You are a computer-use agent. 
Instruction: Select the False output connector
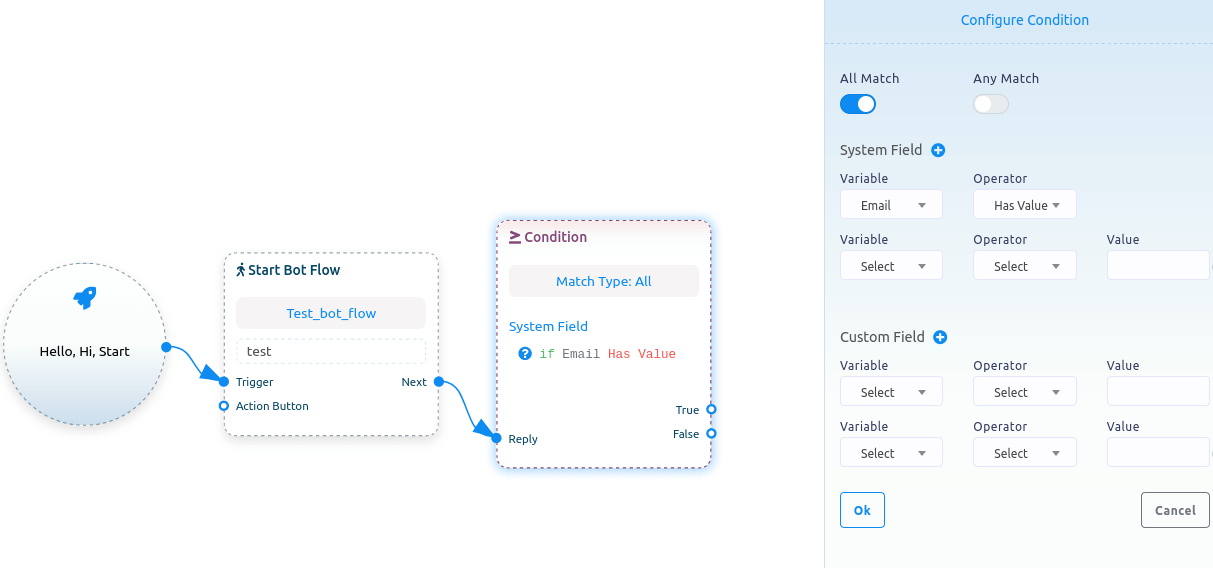(x=711, y=433)
